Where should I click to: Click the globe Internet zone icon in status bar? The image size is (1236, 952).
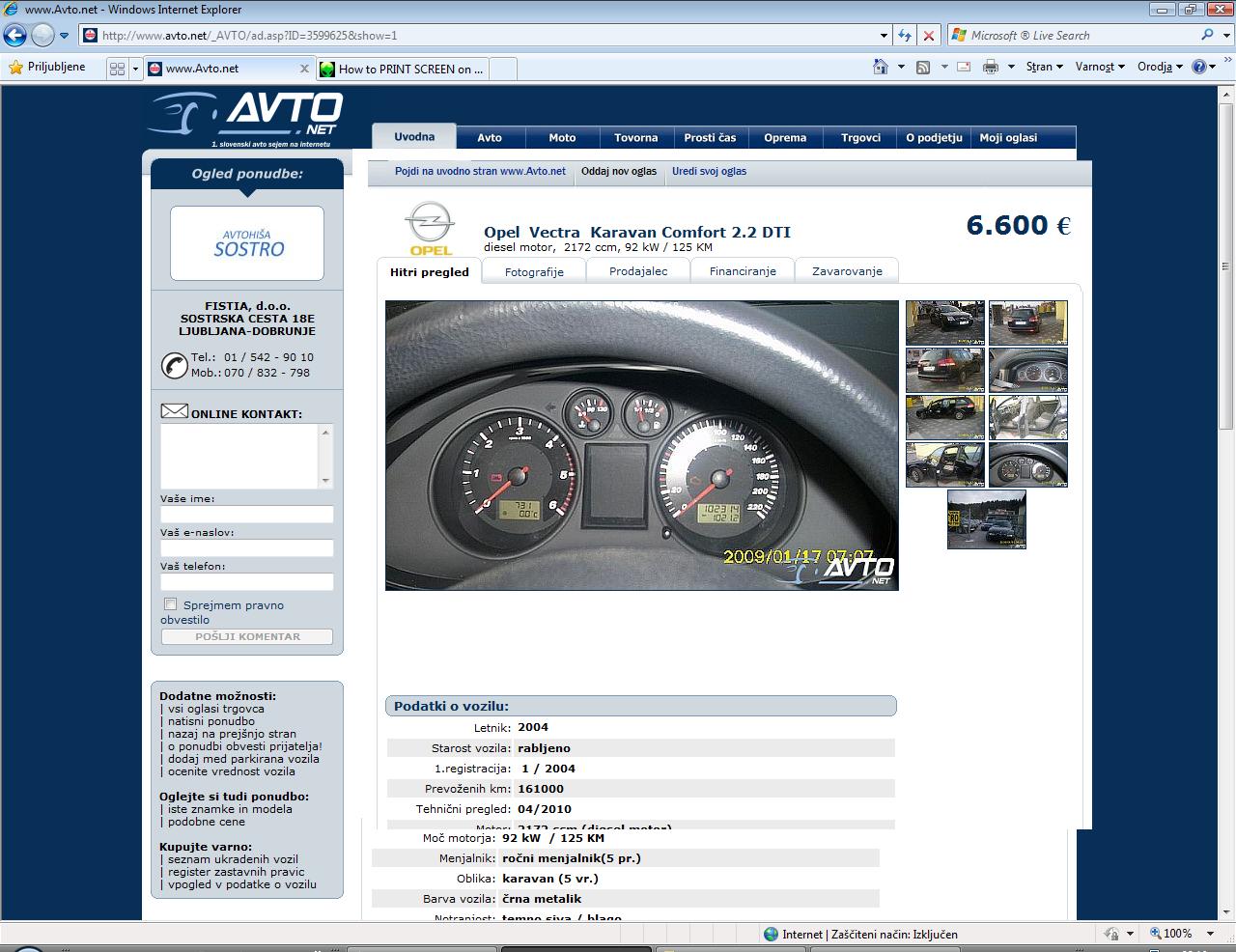771,934
